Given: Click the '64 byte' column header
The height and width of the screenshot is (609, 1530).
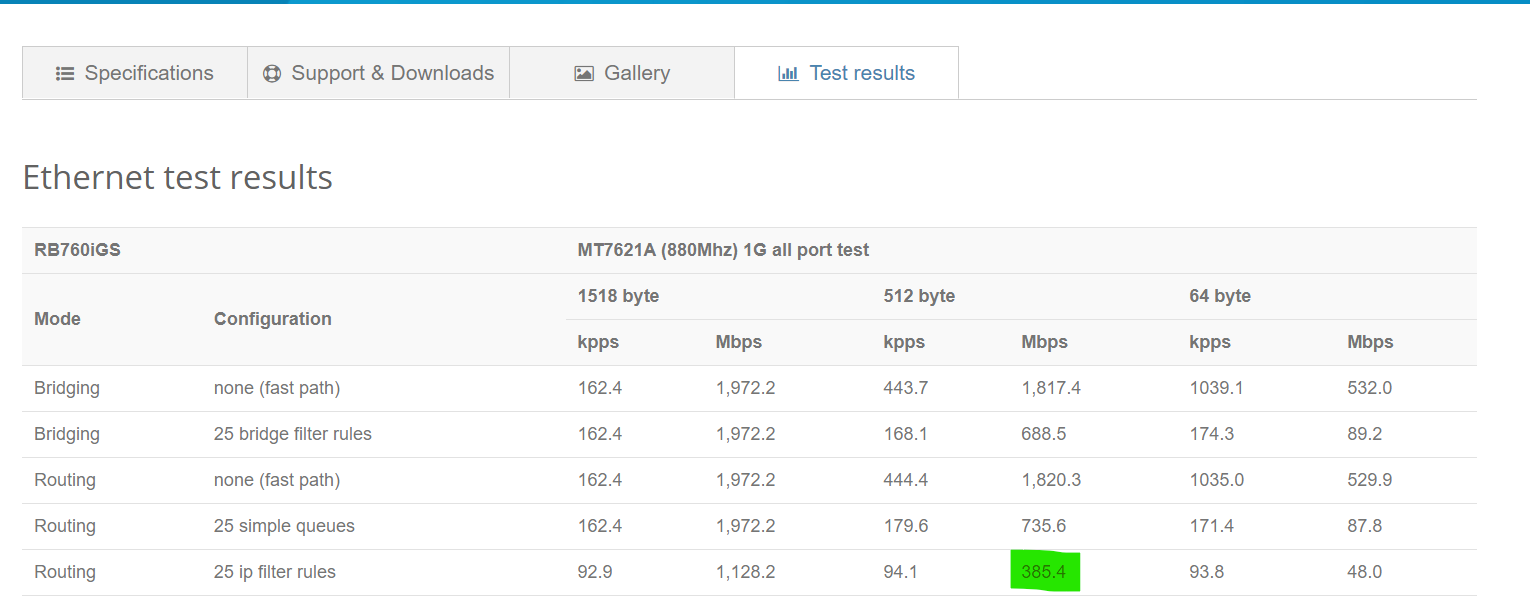Looking at the screenshot, I should [1220, 296].
